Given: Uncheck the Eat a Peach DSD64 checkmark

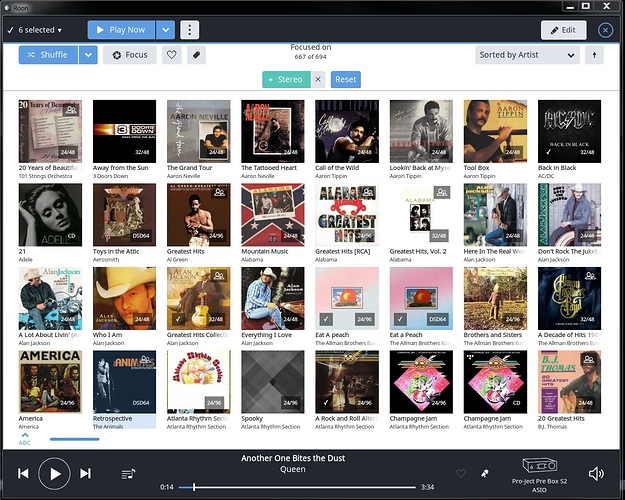Looking at the screenshot, I should point(400,319).
